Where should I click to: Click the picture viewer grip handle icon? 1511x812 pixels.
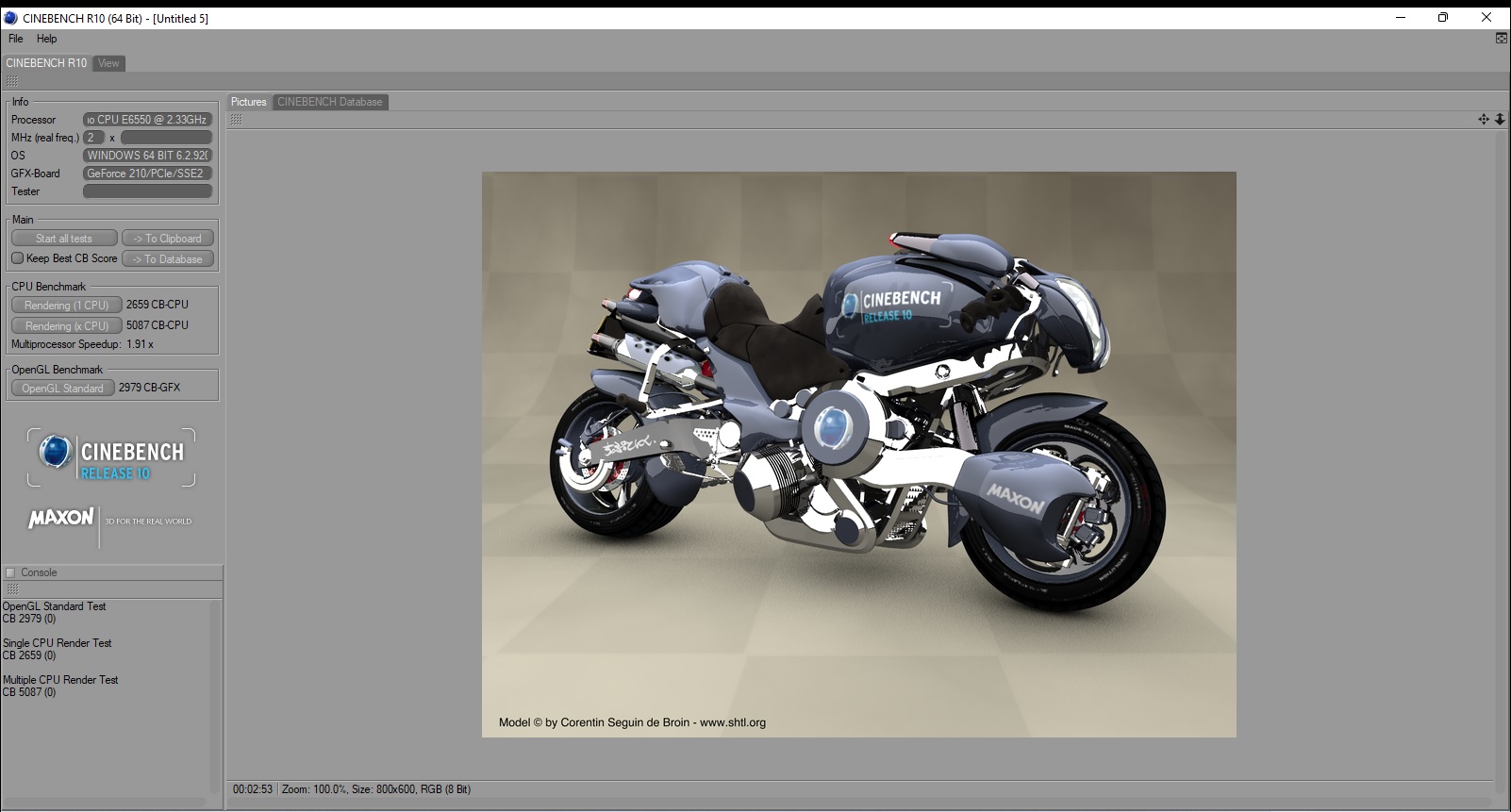point(237,120)
